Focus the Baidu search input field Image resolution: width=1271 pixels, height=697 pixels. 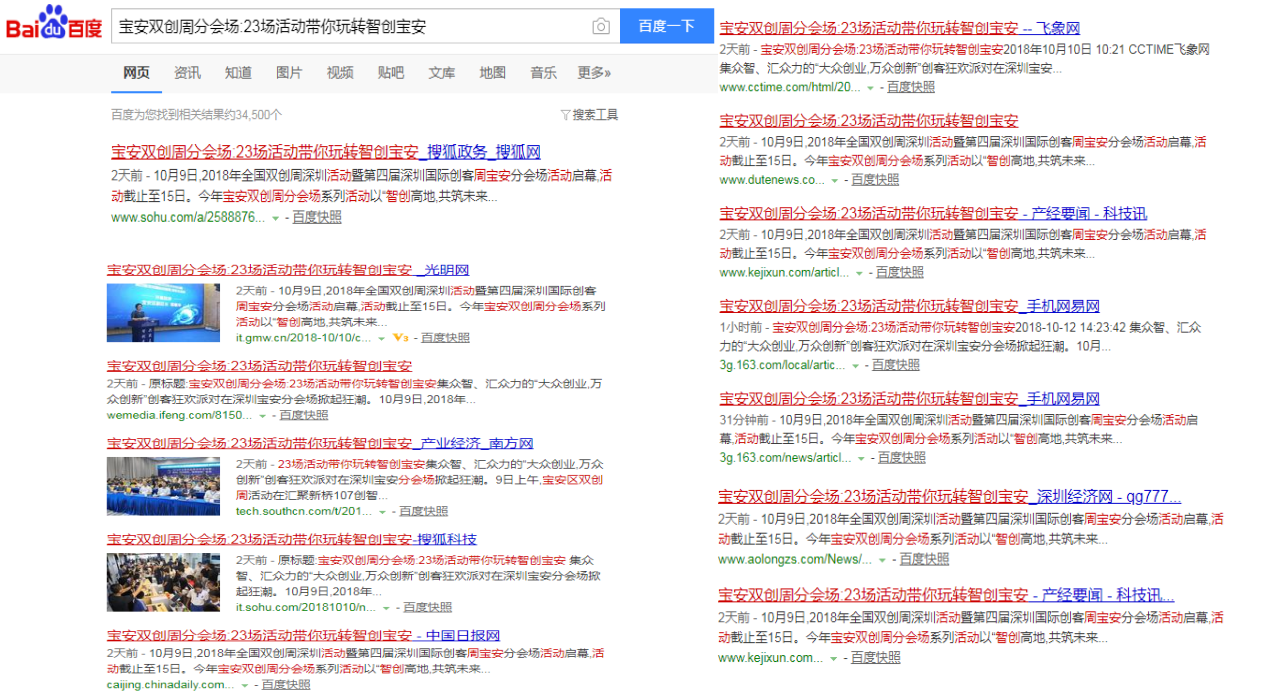(350, 27)
